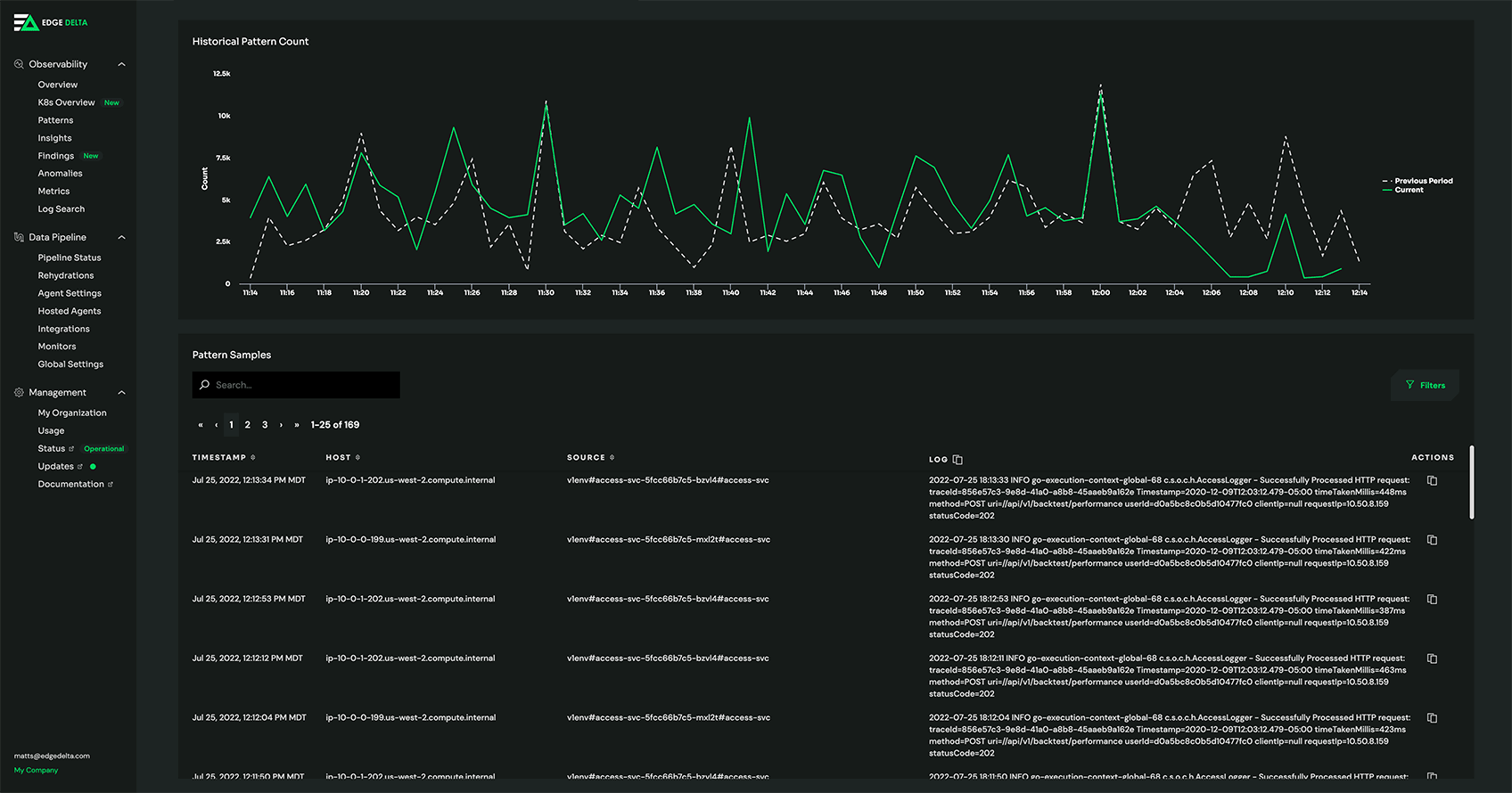Click the green Updates indicator dot
Screen dimensions: 1512x793
(93, 466)
